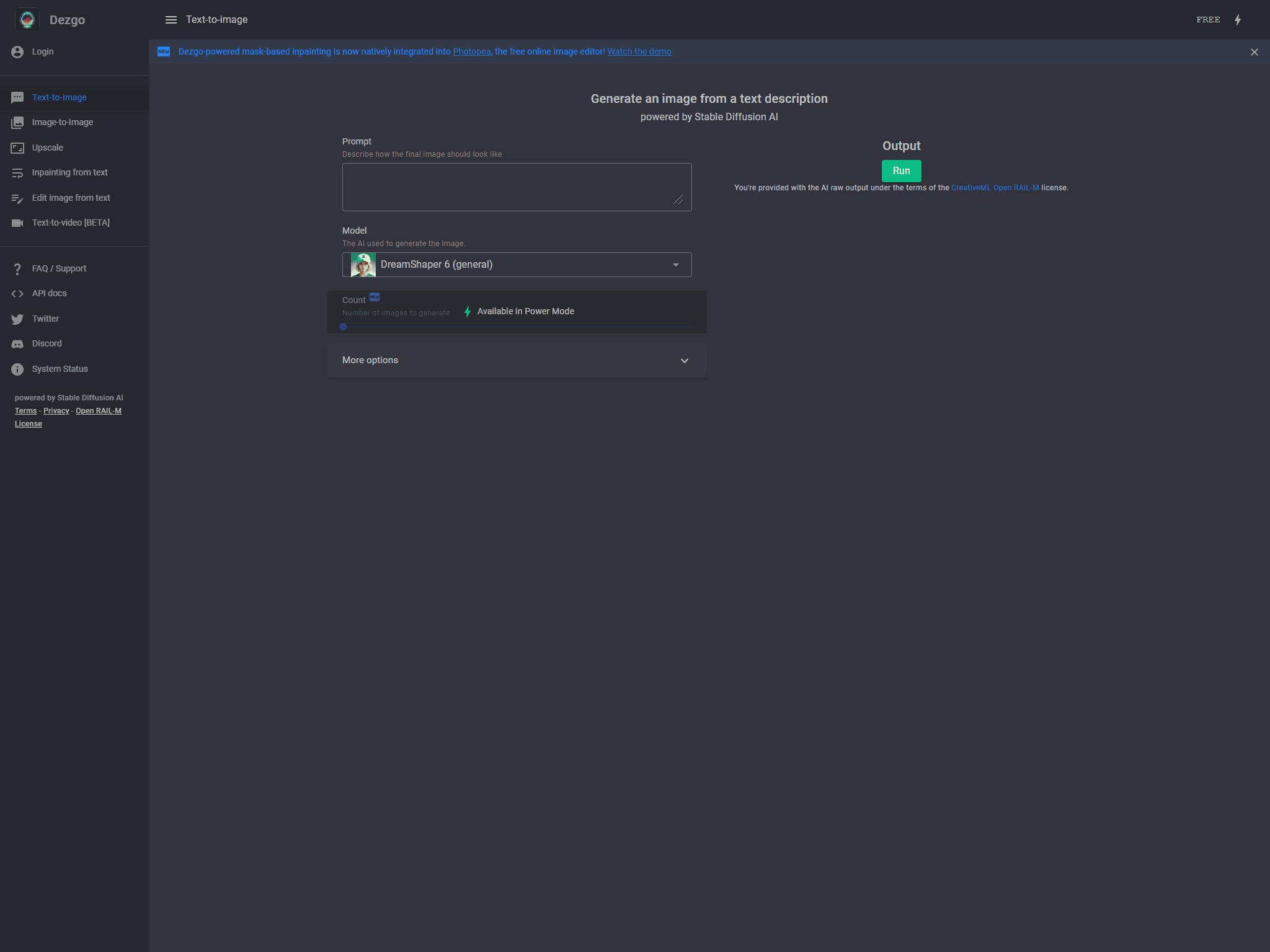Image resolution: width=1270 pixels, height=952 pixels.
Task: Click the Model dropdown arrow
Action: (676, 265)
